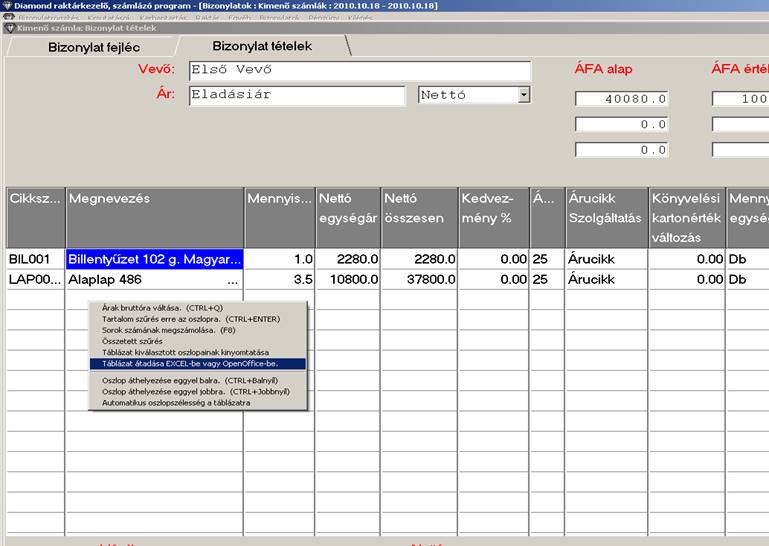Click Árucikk cell in the BIL001 row
769x546 pixels.
point(607,259)
